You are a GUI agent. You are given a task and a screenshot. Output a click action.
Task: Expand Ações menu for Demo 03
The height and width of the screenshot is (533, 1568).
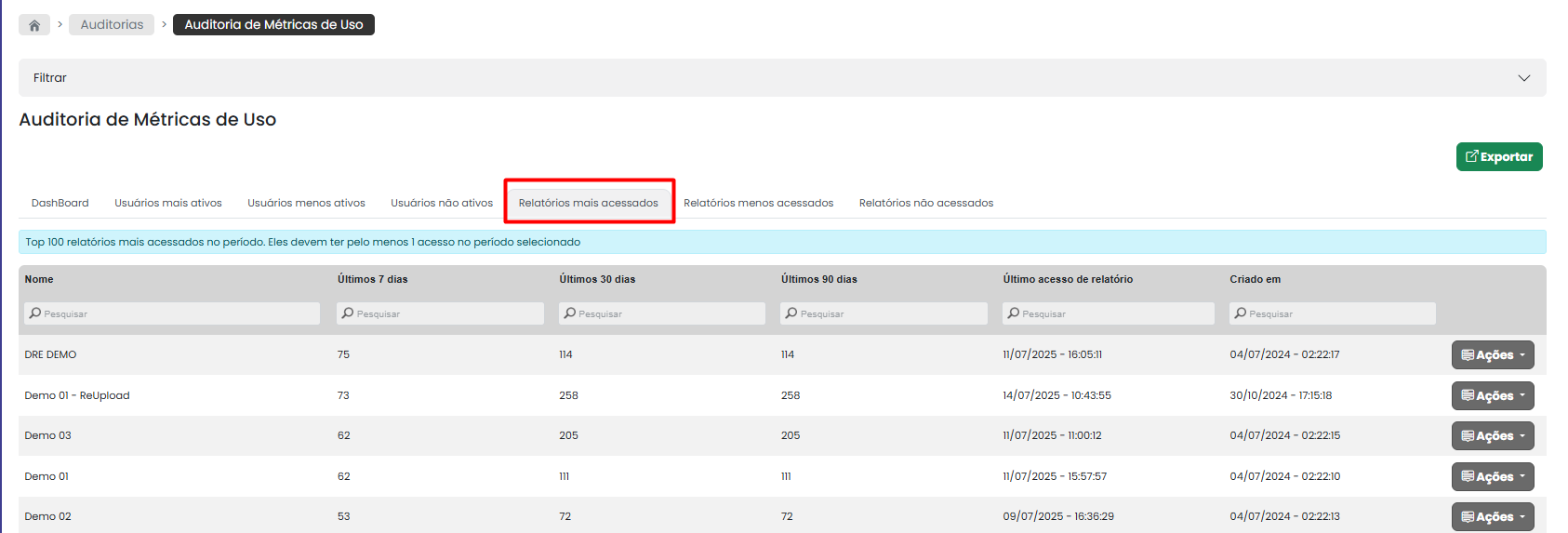tap(1492, 436)
